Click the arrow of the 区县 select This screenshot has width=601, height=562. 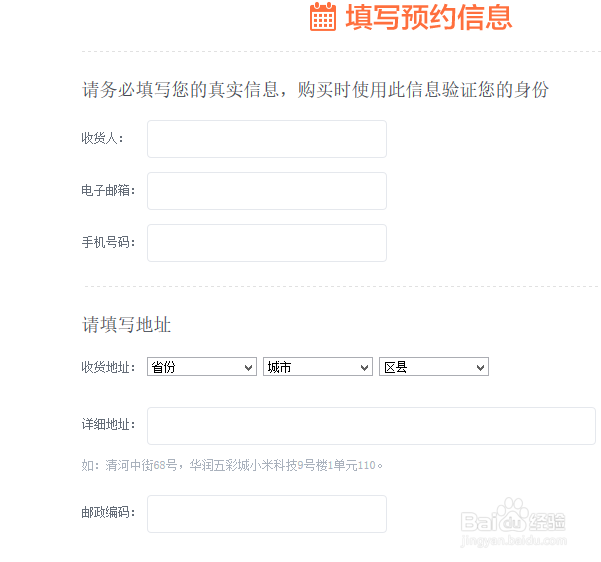(x=480, y=368)
